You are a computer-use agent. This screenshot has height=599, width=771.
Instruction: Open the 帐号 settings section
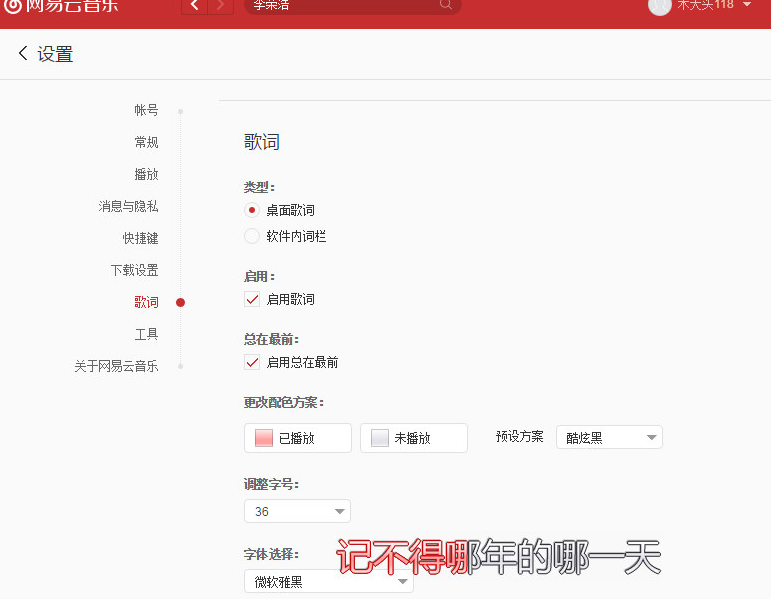coord(146,110)
